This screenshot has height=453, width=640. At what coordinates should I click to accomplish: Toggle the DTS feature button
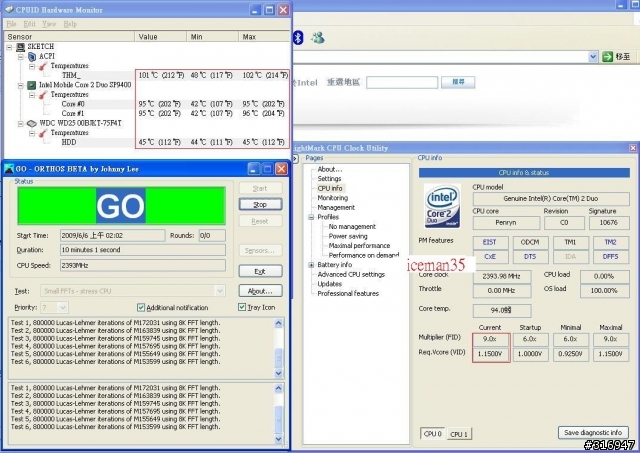[x=530, y=257]
